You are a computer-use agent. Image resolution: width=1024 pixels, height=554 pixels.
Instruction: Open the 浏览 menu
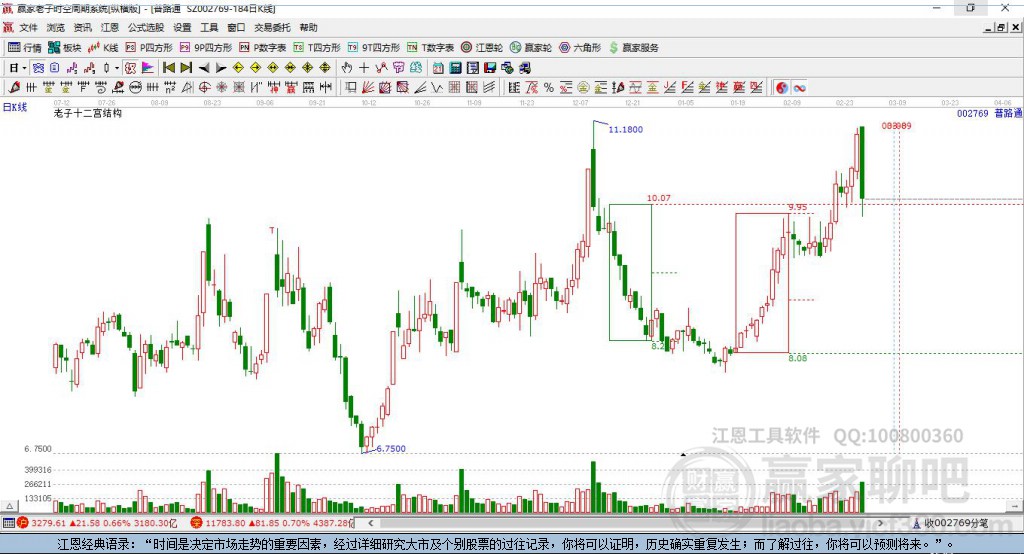tap(56, 27)
